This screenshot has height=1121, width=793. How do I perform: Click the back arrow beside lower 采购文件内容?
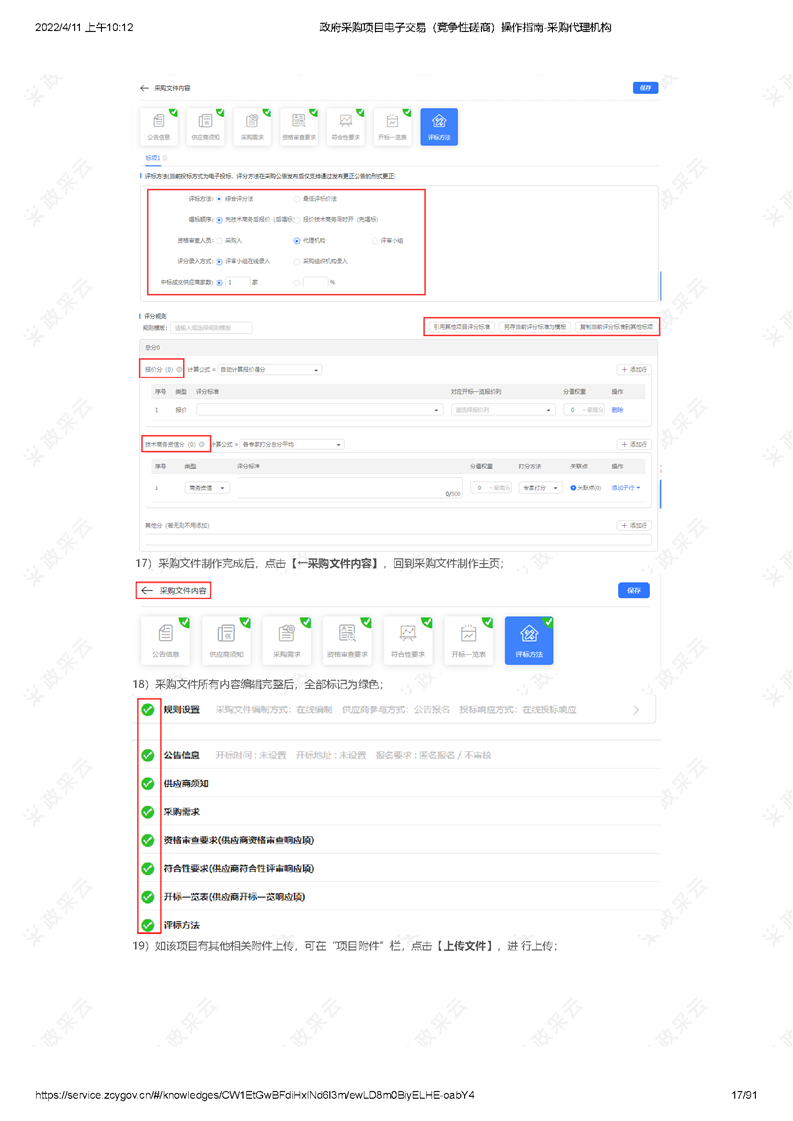click(x=147, y=591)
